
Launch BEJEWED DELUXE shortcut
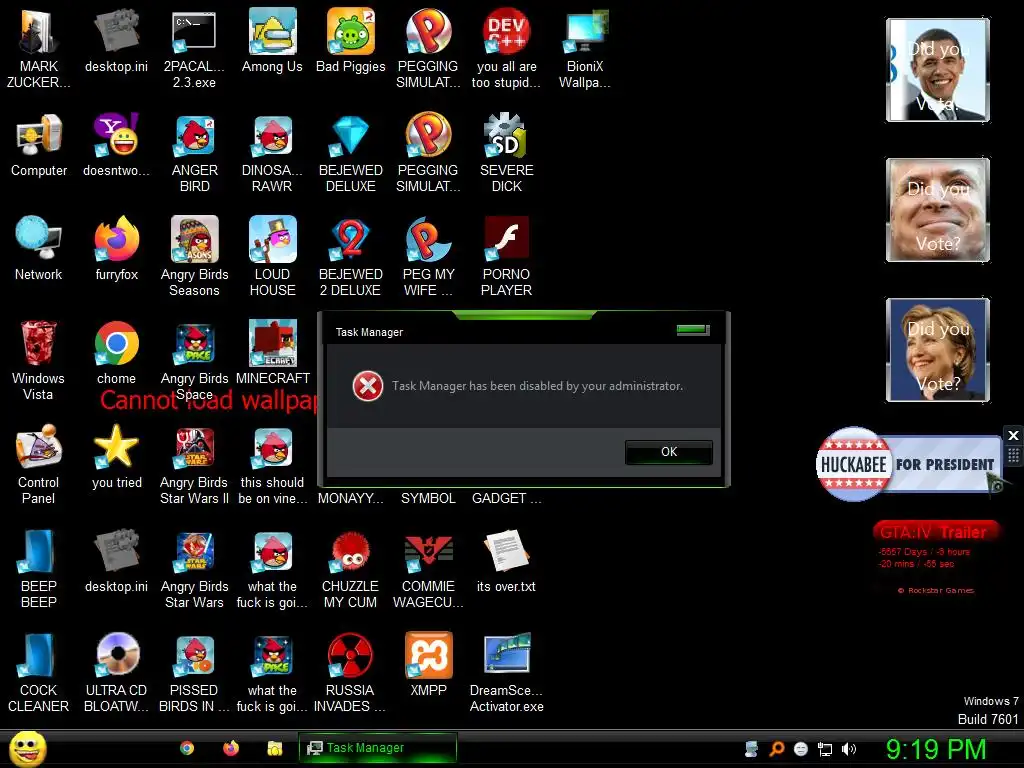coord(351,153)
